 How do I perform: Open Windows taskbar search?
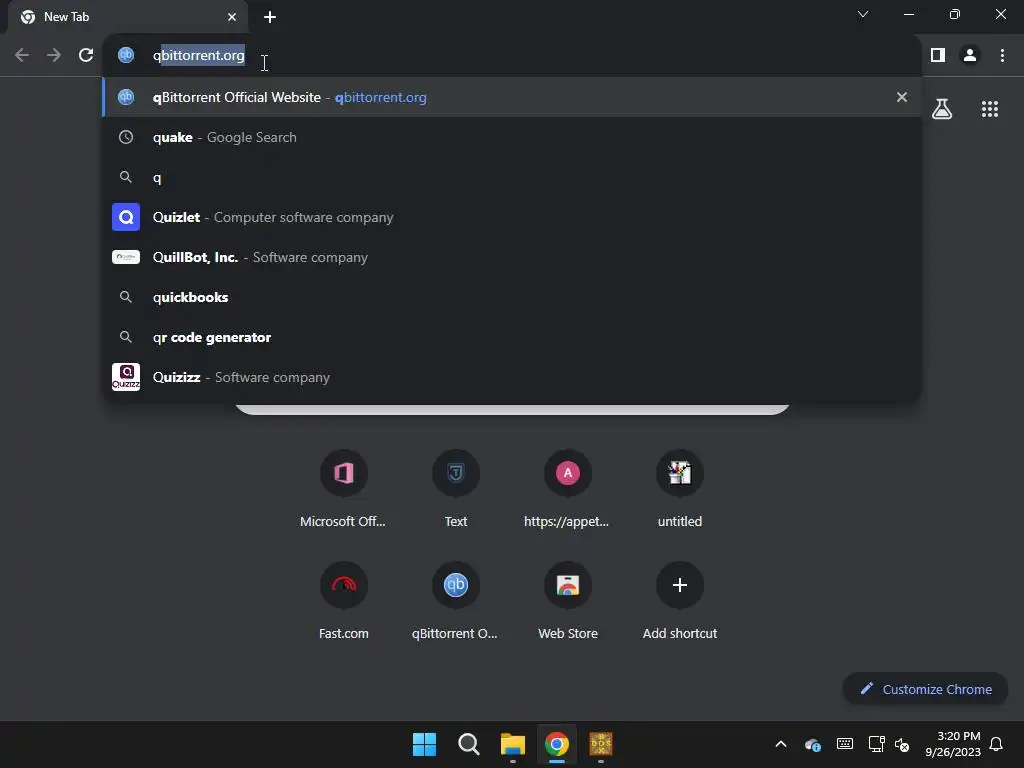[x=468, y=744]
